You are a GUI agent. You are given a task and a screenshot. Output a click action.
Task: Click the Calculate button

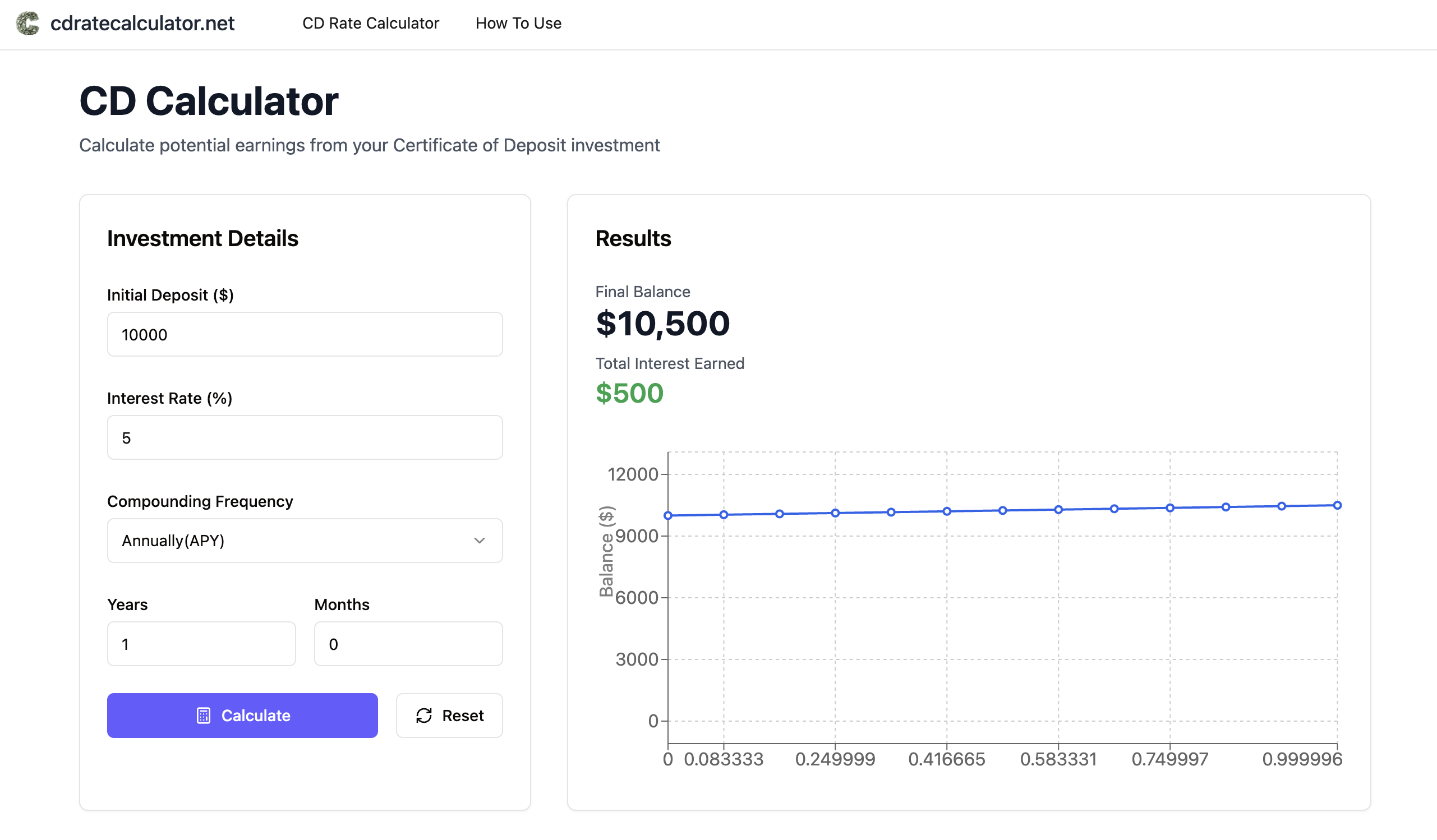[x=242, y=716]
